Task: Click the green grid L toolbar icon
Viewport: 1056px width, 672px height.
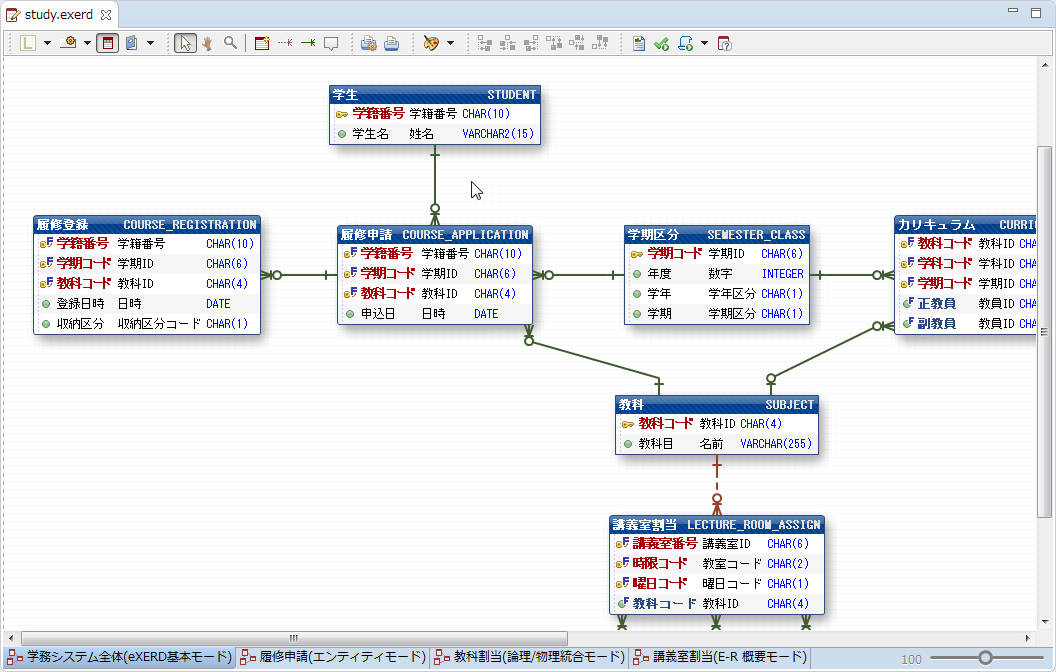Action: click(28, 43)
